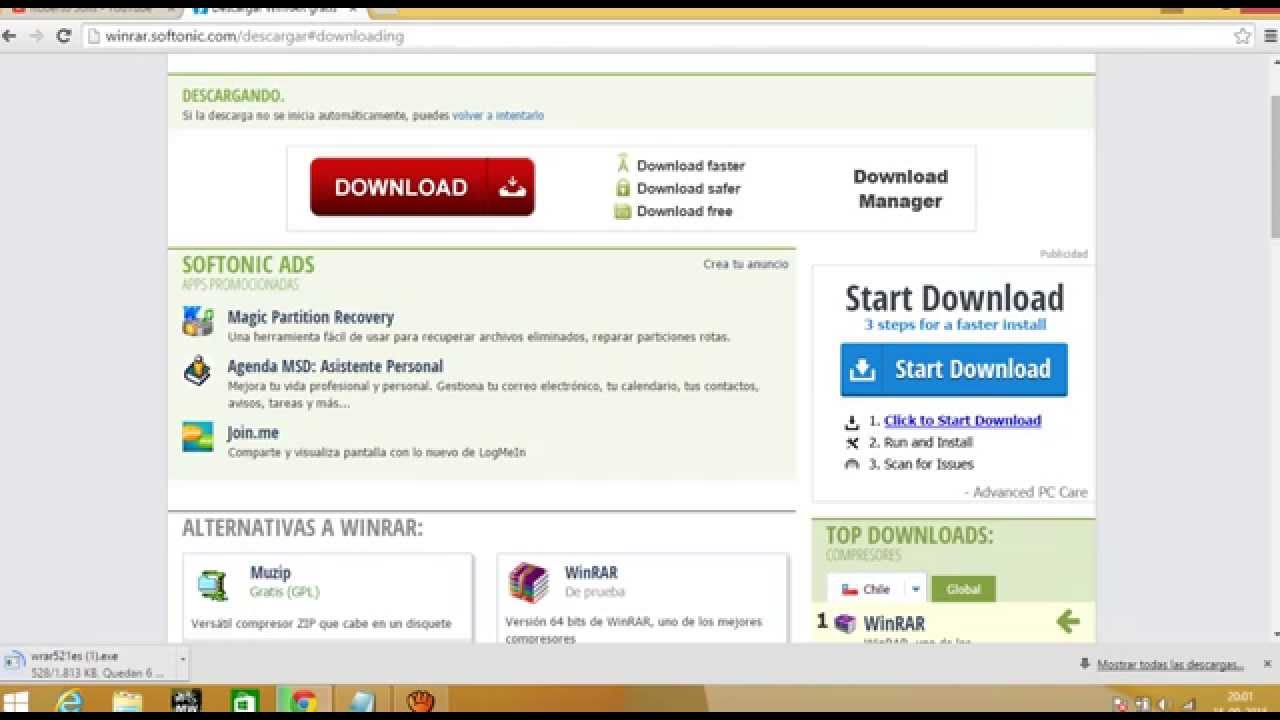
Task: Click the Chrome icon in the taskbar
Action: pyautogui.click(x=303, y=702)
